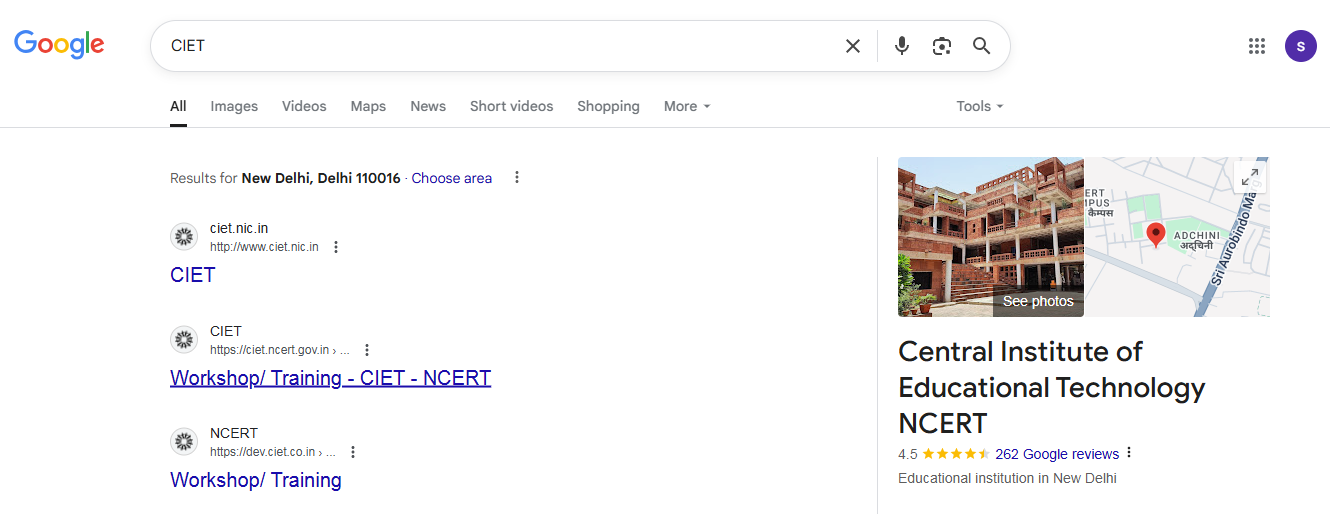Viewport: 1330px width, 515px height.
Task: Click the magnifying glass search button
Action: (982, 46)
